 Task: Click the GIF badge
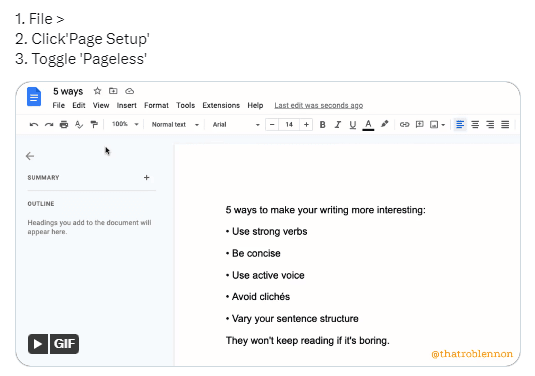tap(64, 344)
